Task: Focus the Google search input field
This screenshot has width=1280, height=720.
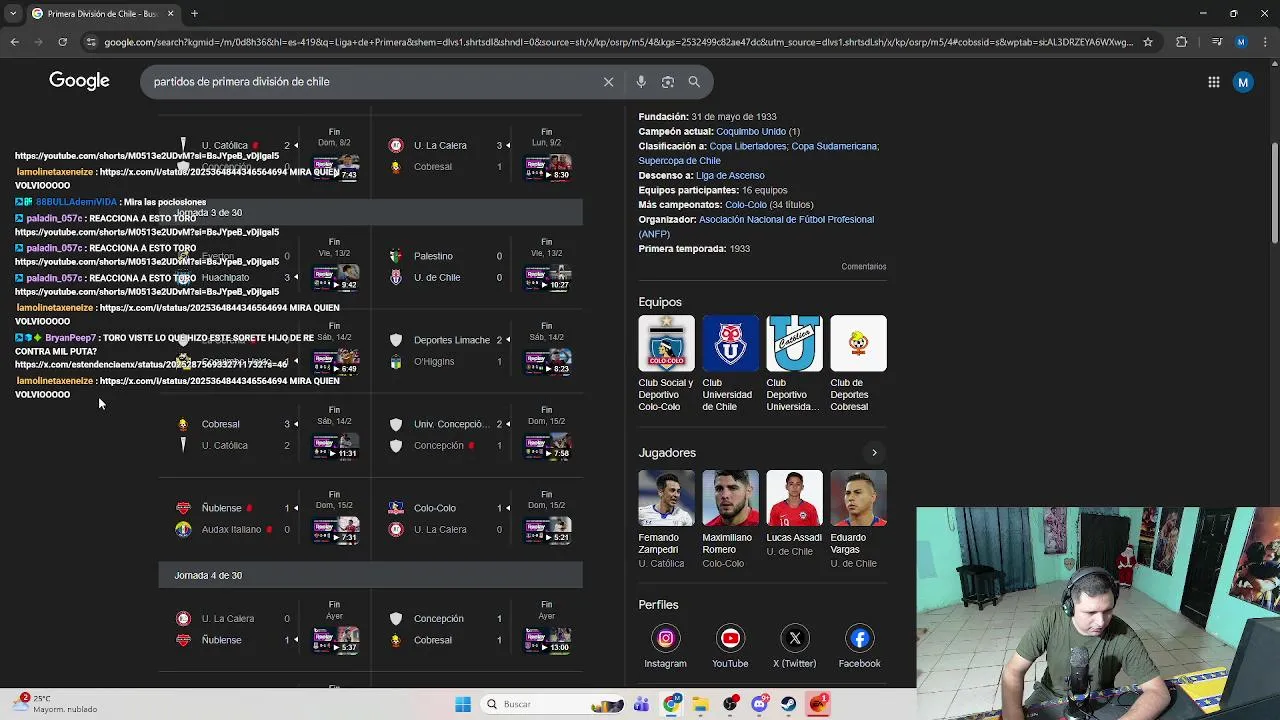Action: (370, 82)
